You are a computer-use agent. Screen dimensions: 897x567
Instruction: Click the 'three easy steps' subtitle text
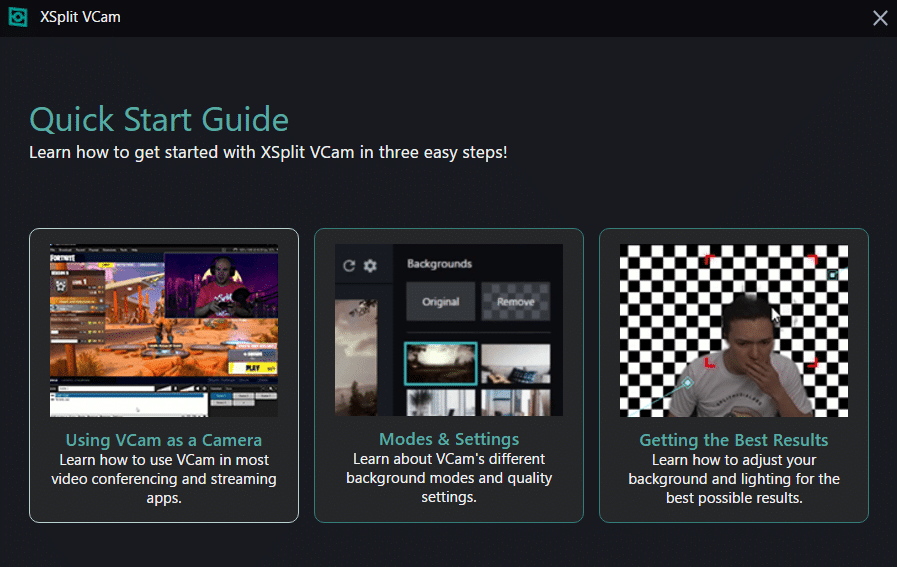443,153
